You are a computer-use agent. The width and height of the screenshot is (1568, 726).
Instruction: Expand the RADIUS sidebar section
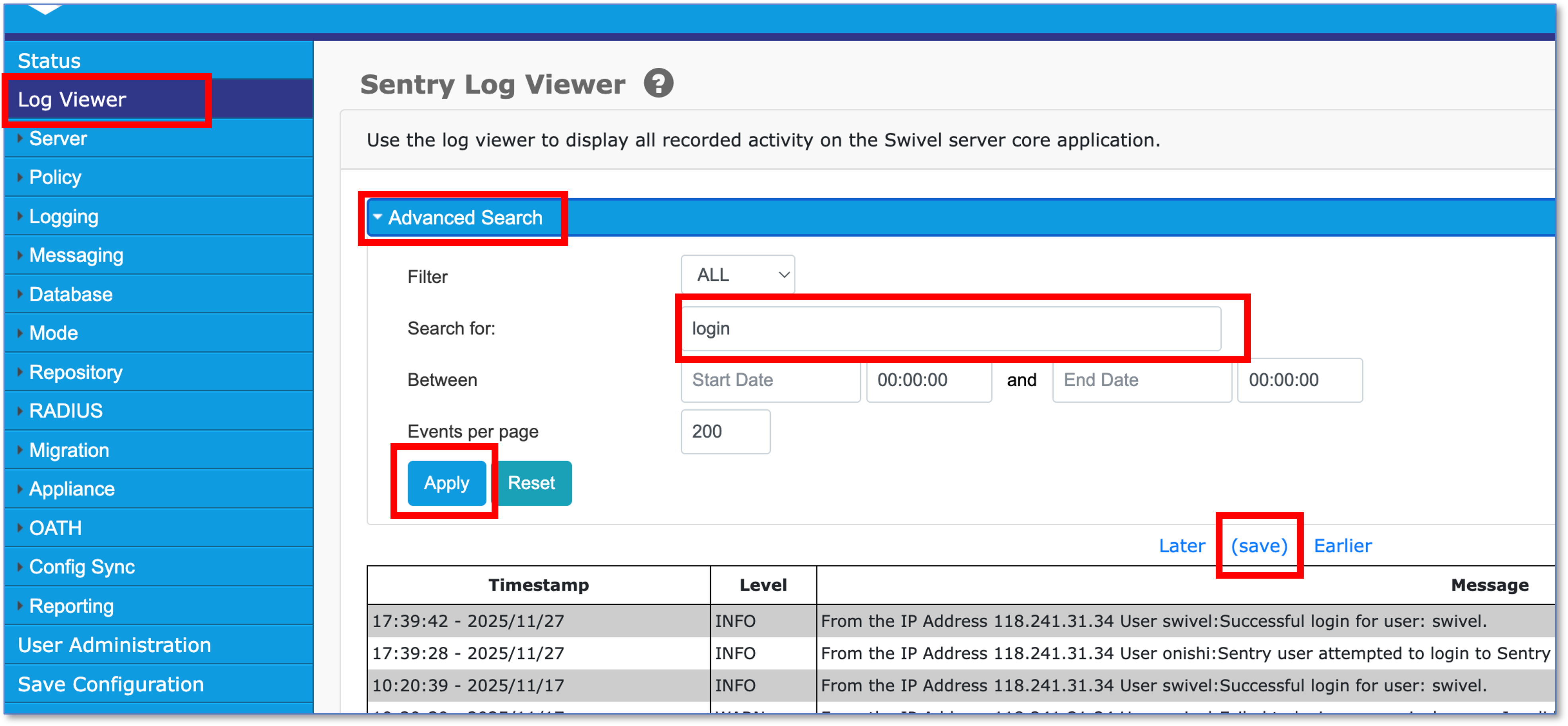tap(66, 411)
